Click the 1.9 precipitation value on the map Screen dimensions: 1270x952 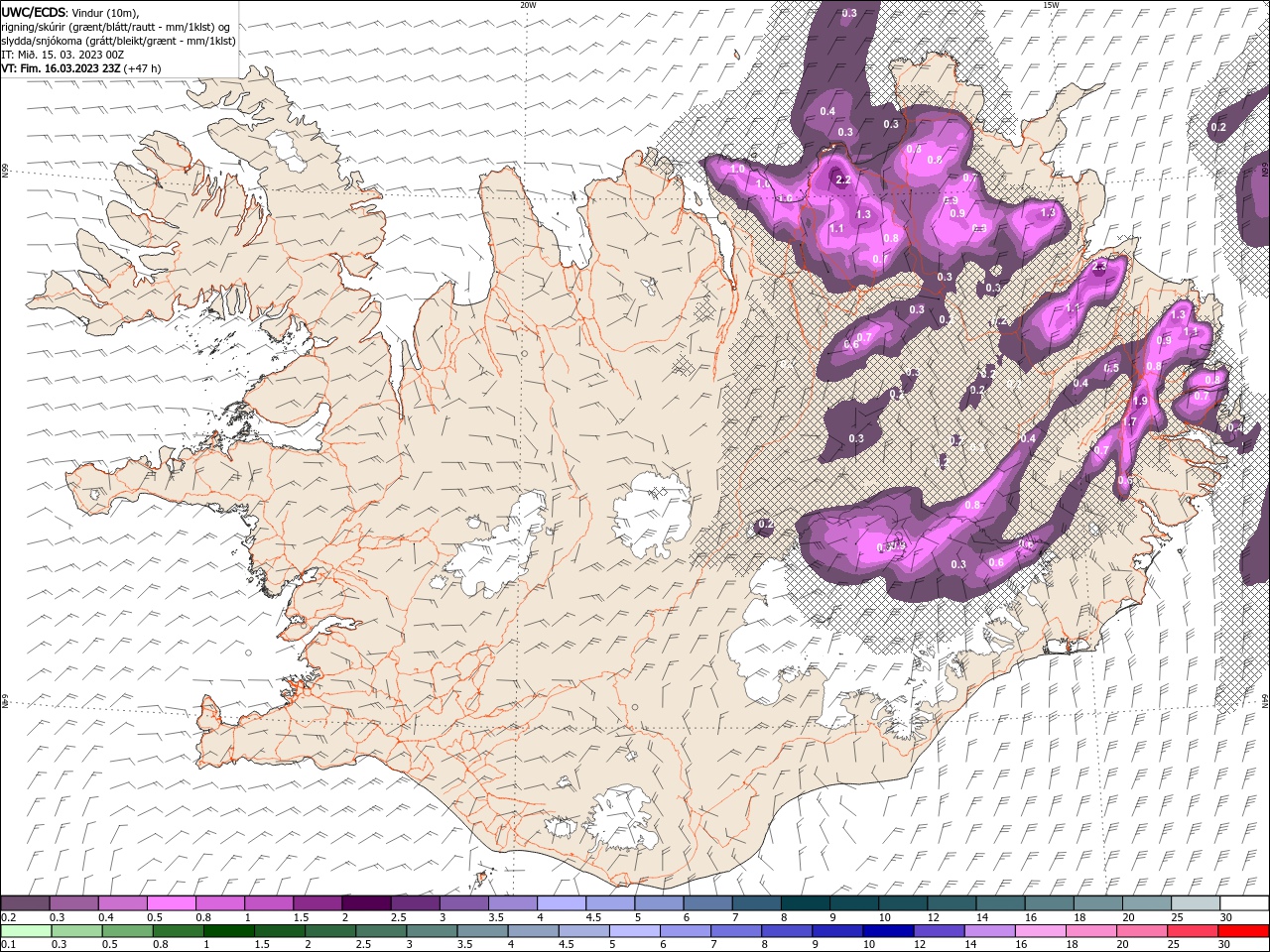[1140, 402]
